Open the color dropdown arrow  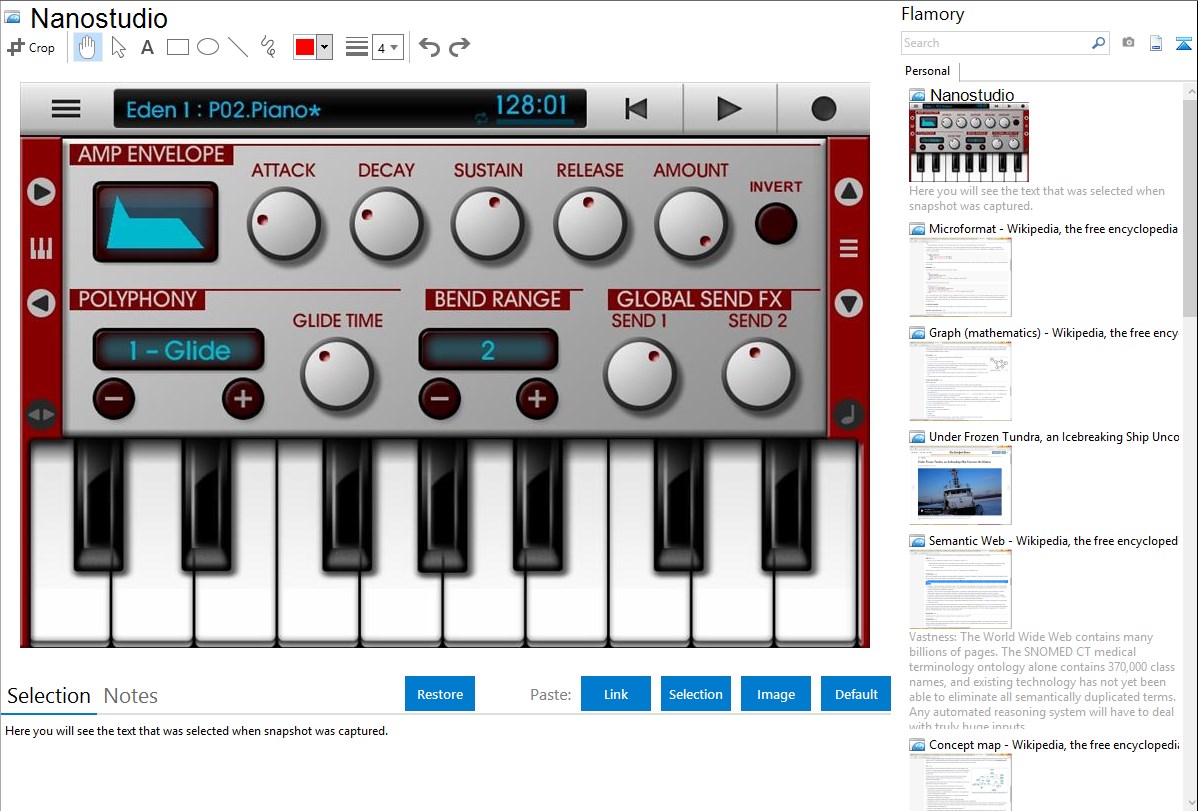[x=324, y=47]
